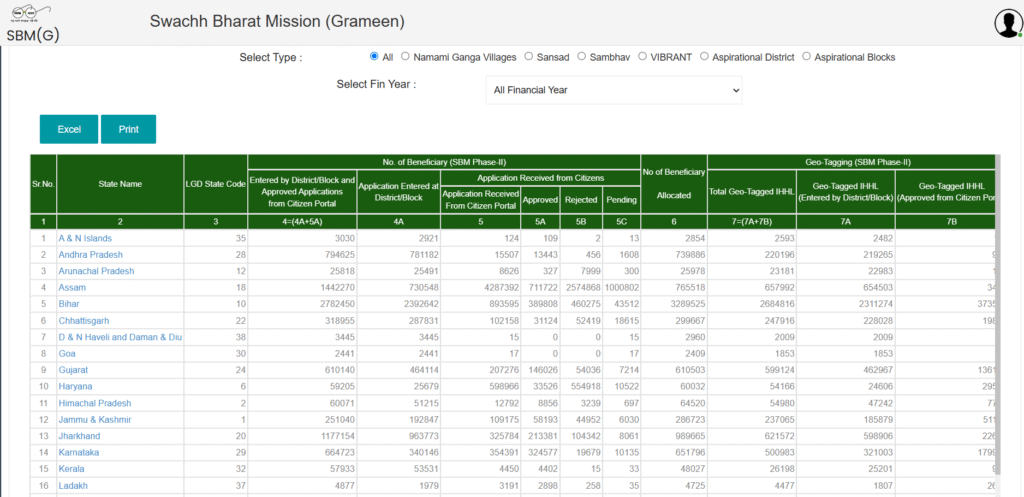The image size is (1024, 497).
Task: Open Himachal Pradesh state link
Action: point(95,403)
